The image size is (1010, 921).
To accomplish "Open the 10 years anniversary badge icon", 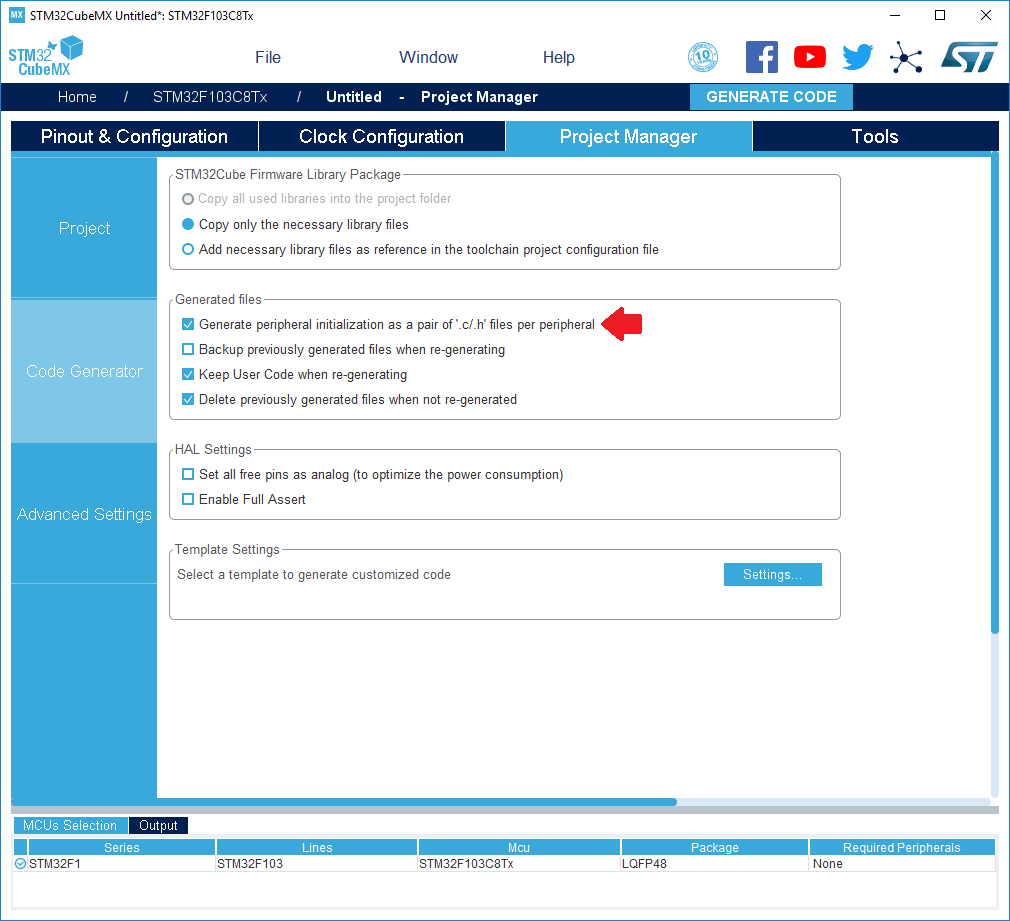I will pyautogui.click(x=703, y=57).
